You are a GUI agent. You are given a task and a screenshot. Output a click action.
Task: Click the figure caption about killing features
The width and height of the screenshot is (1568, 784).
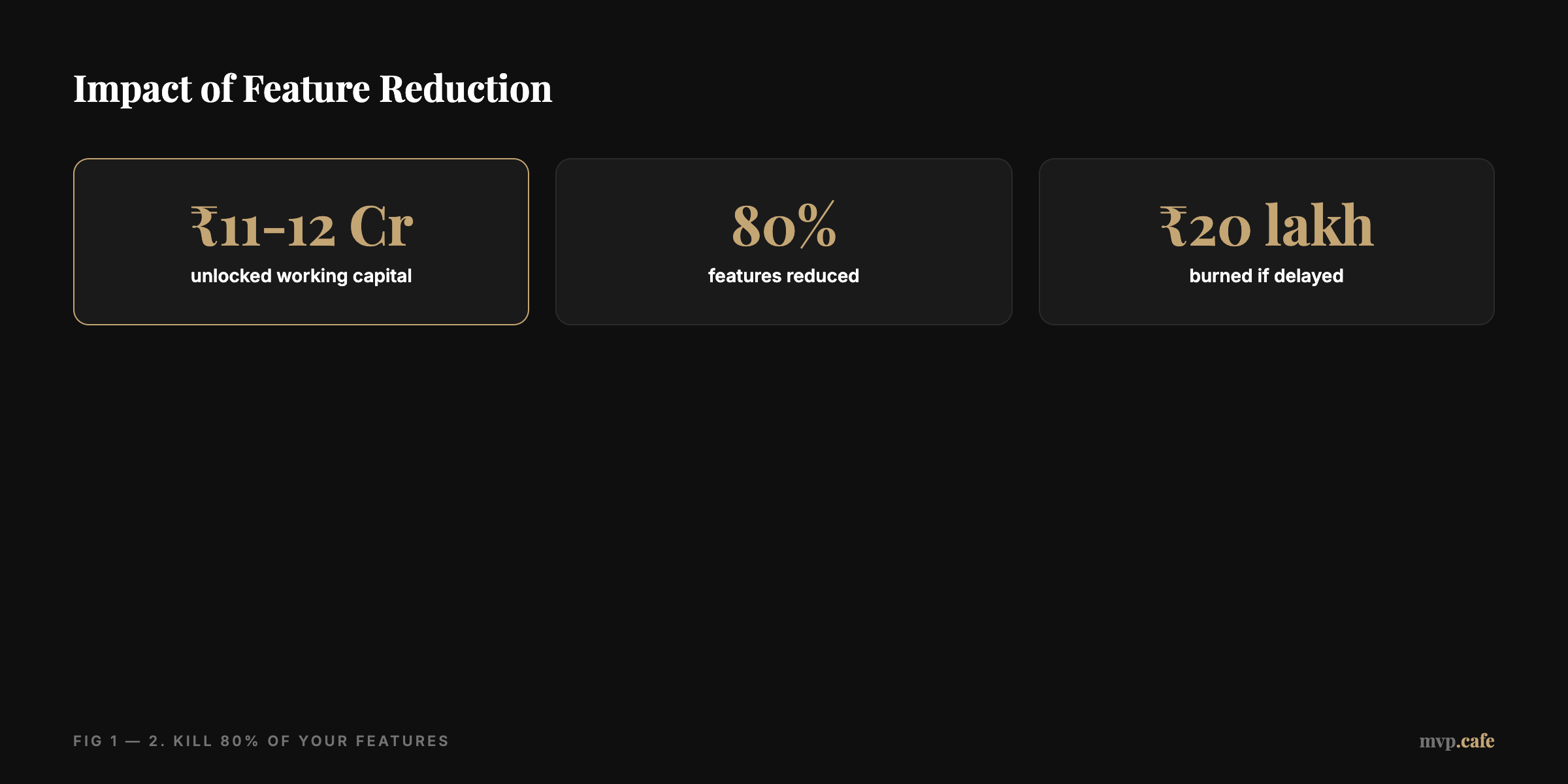261,741
